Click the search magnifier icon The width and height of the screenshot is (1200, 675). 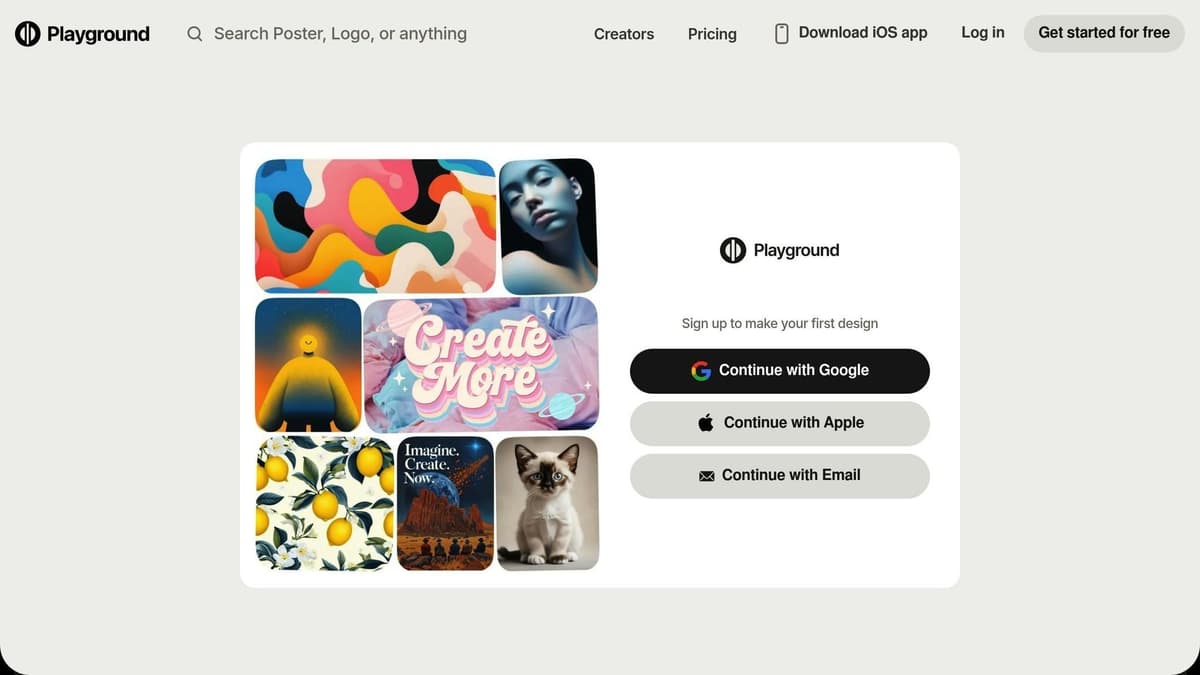point(195,34)
